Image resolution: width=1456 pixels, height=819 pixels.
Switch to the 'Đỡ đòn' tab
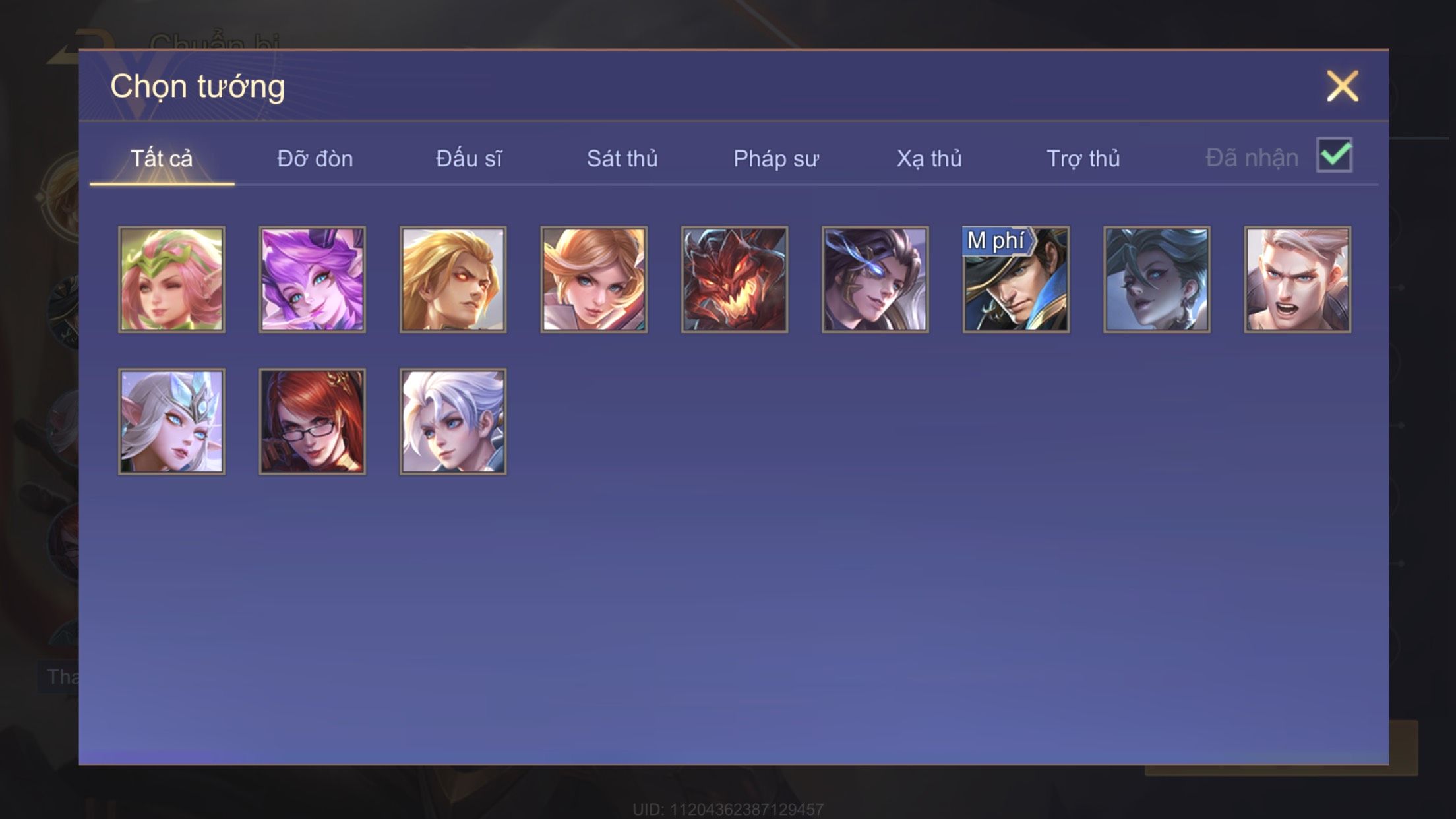pyautogui.click(x=315, y=158)
